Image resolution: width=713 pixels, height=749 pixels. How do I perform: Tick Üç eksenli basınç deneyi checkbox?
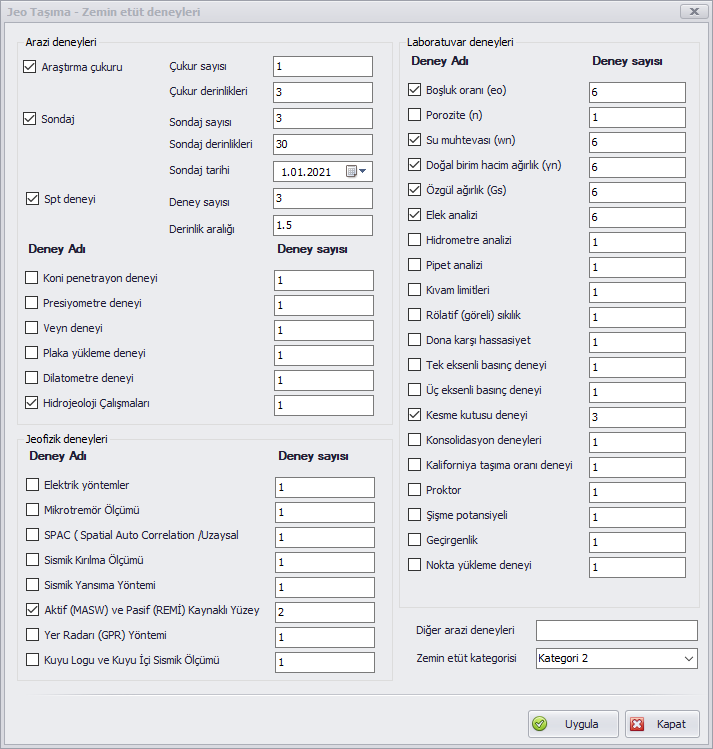click(x=415, y=389)
